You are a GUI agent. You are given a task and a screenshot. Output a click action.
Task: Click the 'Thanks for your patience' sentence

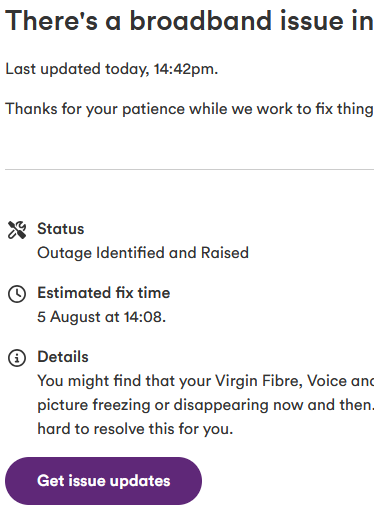point(189,109)
